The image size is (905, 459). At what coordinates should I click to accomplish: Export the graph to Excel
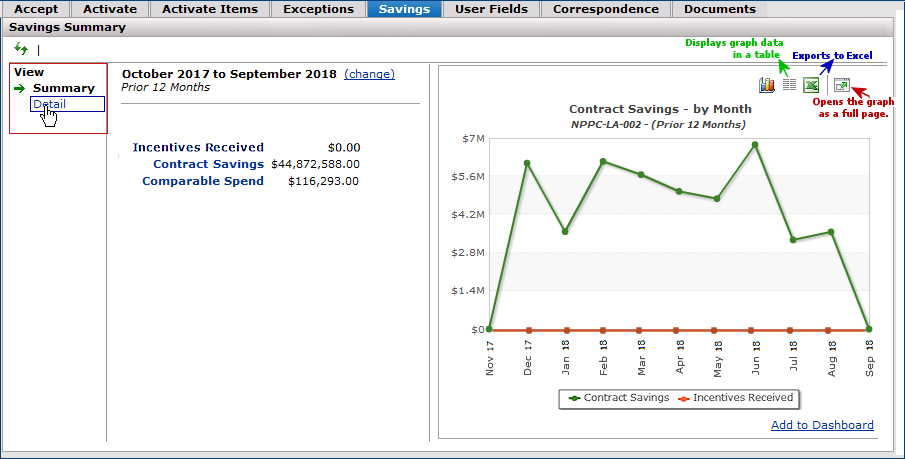pyautogui.click(x=811, y=86)
